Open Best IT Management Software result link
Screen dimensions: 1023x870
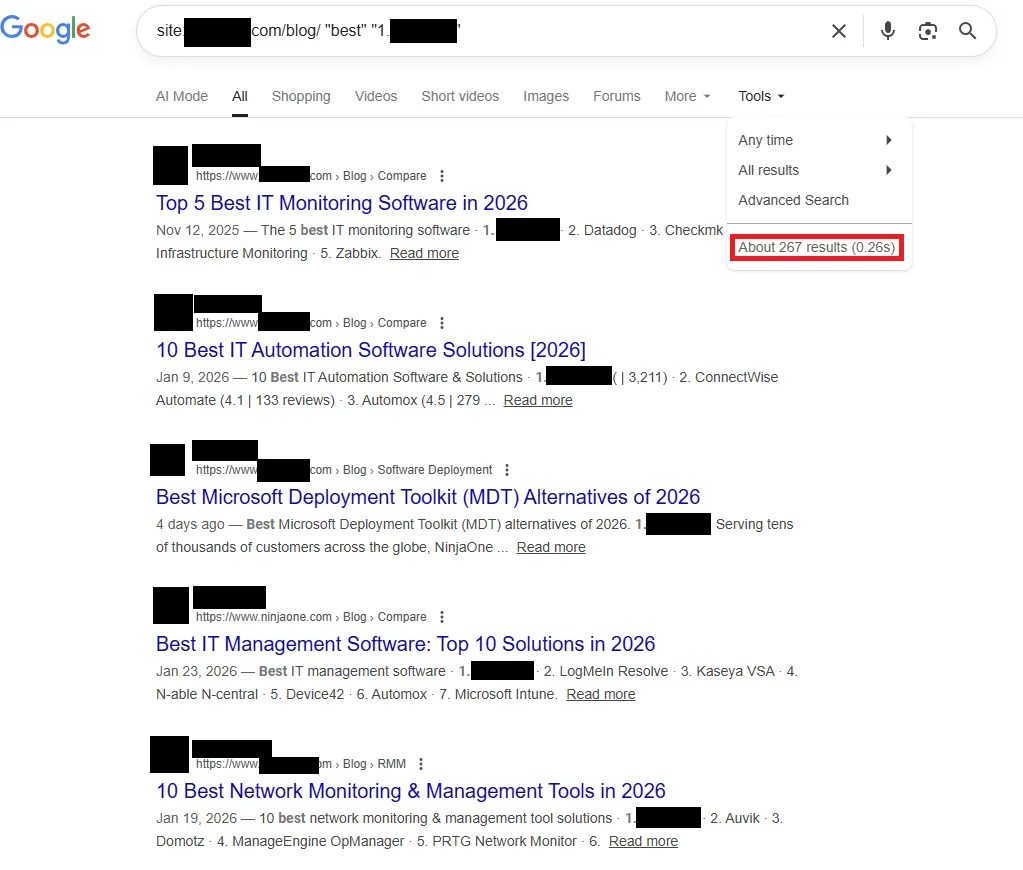405,644
